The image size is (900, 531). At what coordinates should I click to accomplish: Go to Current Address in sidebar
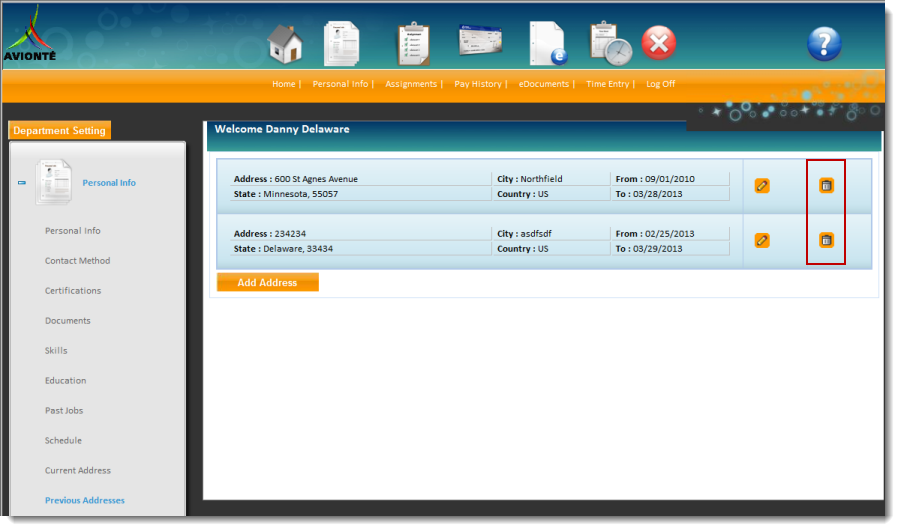[x=78, y=471]
